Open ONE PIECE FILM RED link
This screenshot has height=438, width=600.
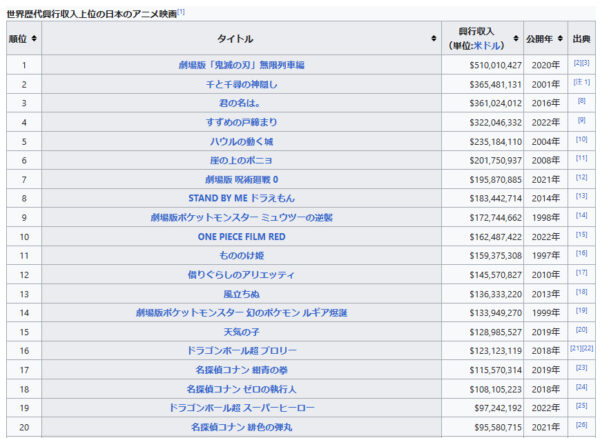[241, 237]
